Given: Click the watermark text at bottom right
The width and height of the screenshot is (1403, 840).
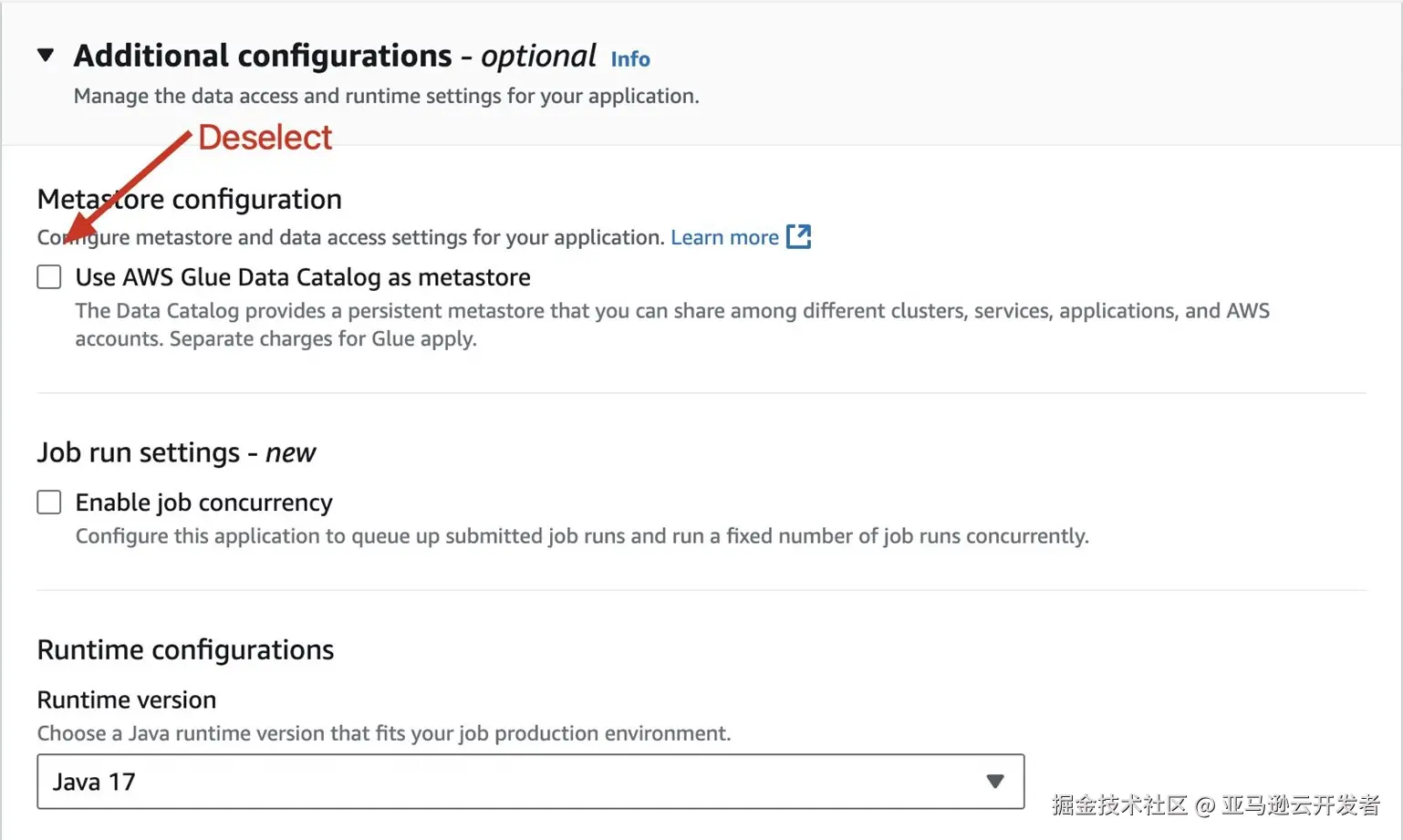Looking at the screenshot, I should (1214, 804).
